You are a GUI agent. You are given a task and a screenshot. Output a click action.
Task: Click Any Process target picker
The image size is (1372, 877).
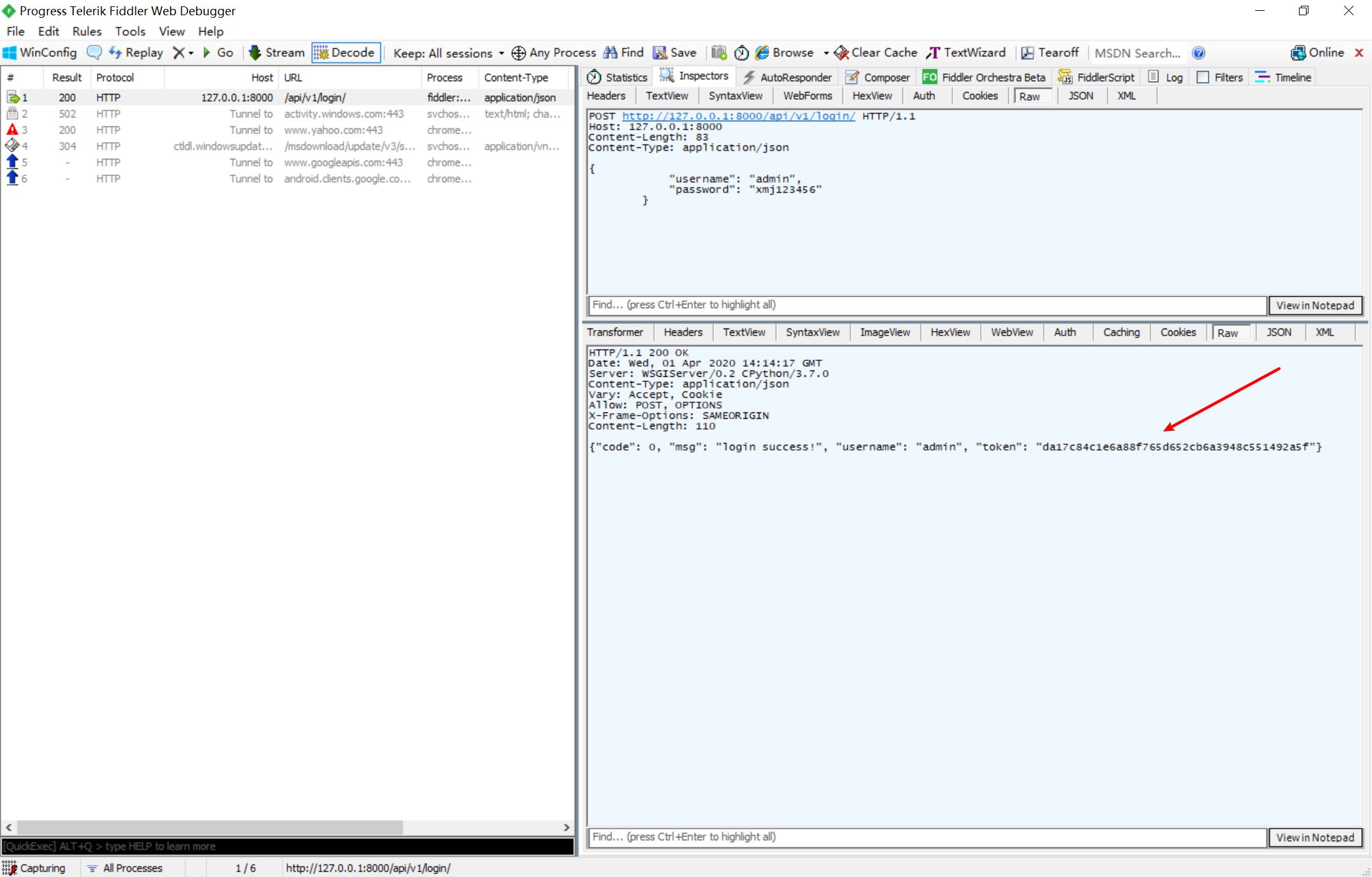[554, 53]
